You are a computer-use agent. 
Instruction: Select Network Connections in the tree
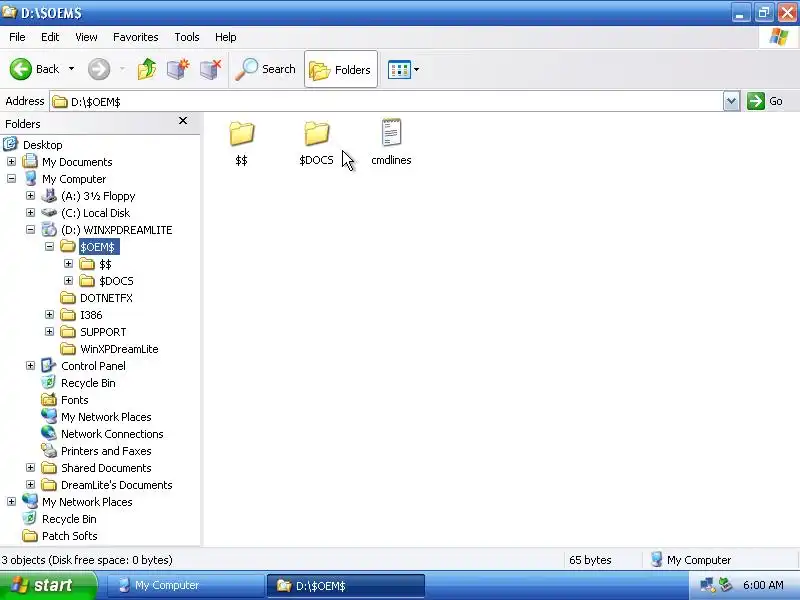(x=112, y=434)
